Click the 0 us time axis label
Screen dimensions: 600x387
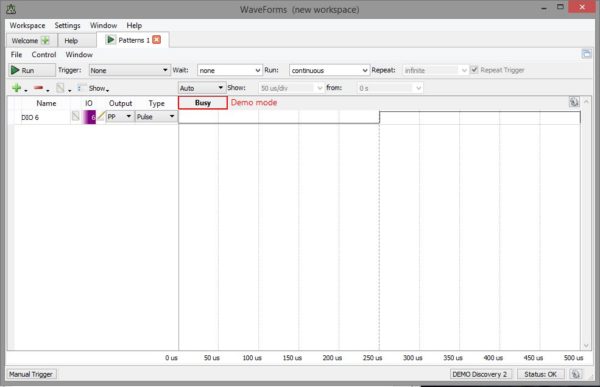coord(171,358)
